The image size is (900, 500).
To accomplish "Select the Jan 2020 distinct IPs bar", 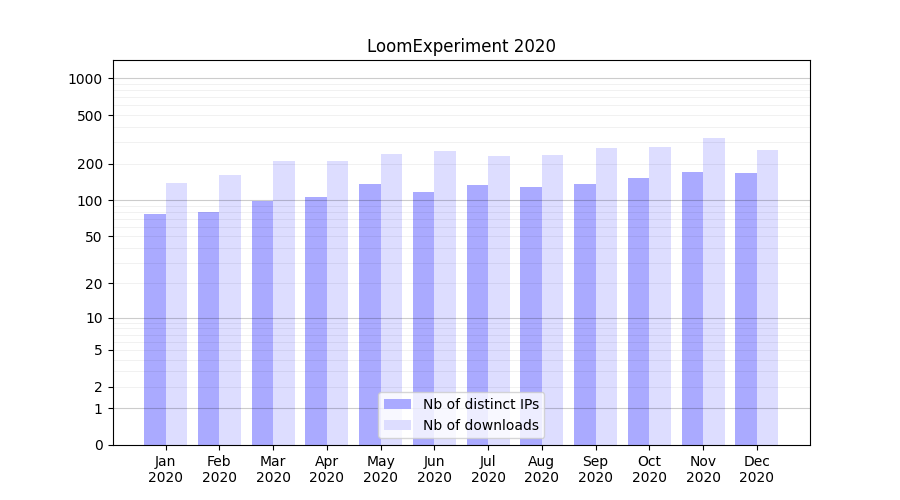I will (x=155, y=329).
